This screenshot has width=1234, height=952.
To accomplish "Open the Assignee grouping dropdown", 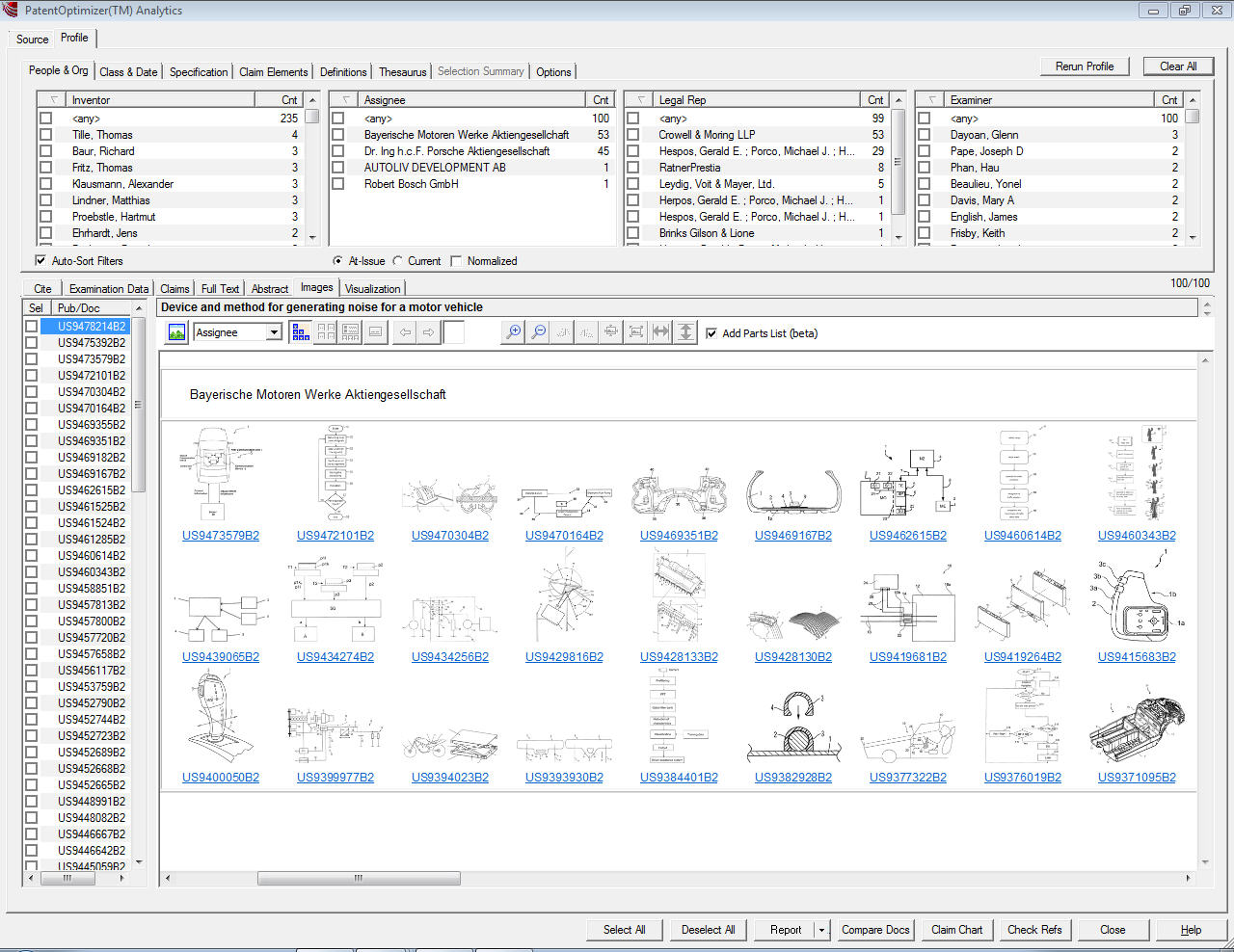I will coord(274,332).
